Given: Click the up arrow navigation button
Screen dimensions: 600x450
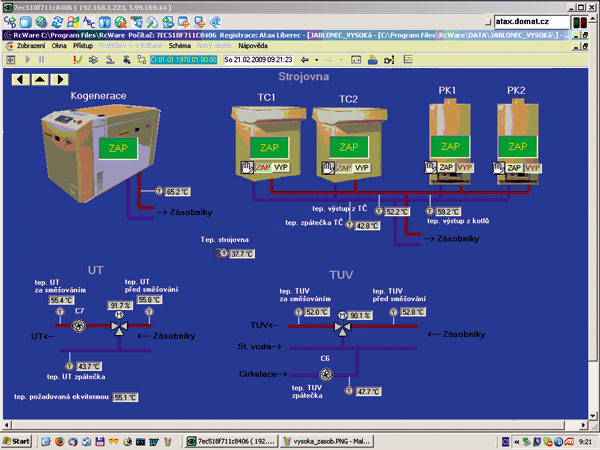Looking at the screenshot, I should coord(39,78).
